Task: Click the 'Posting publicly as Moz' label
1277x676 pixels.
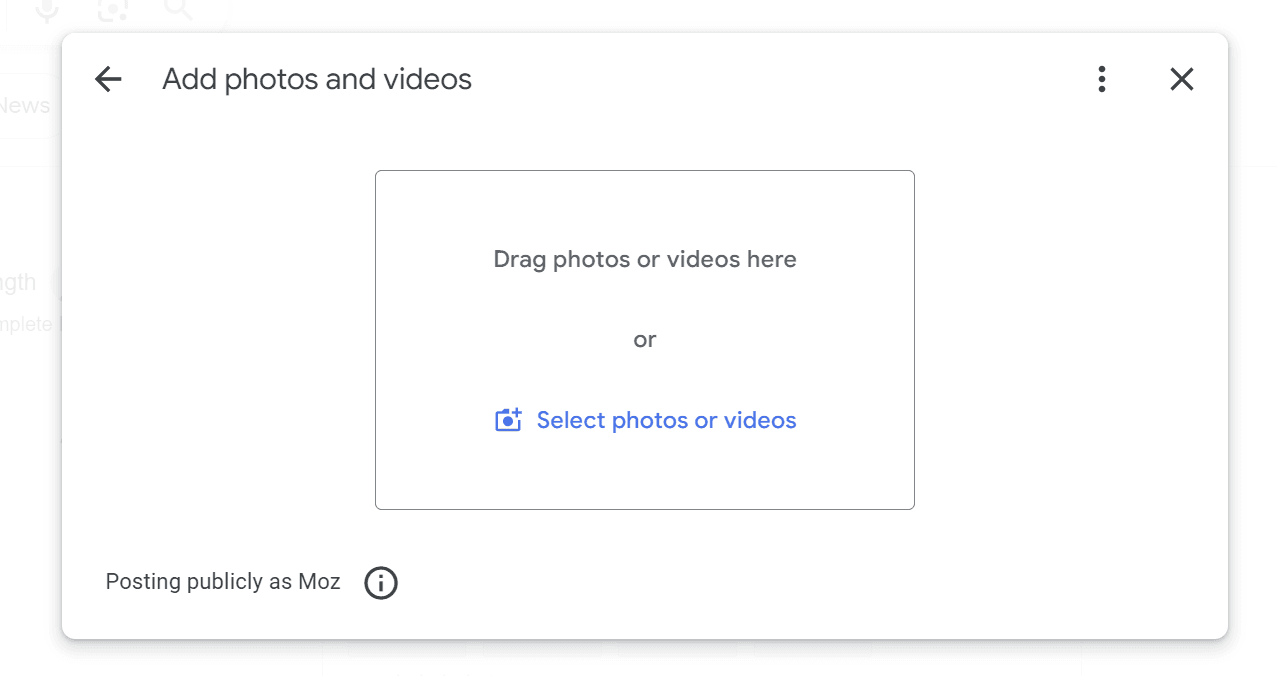Action: (223, 582)
